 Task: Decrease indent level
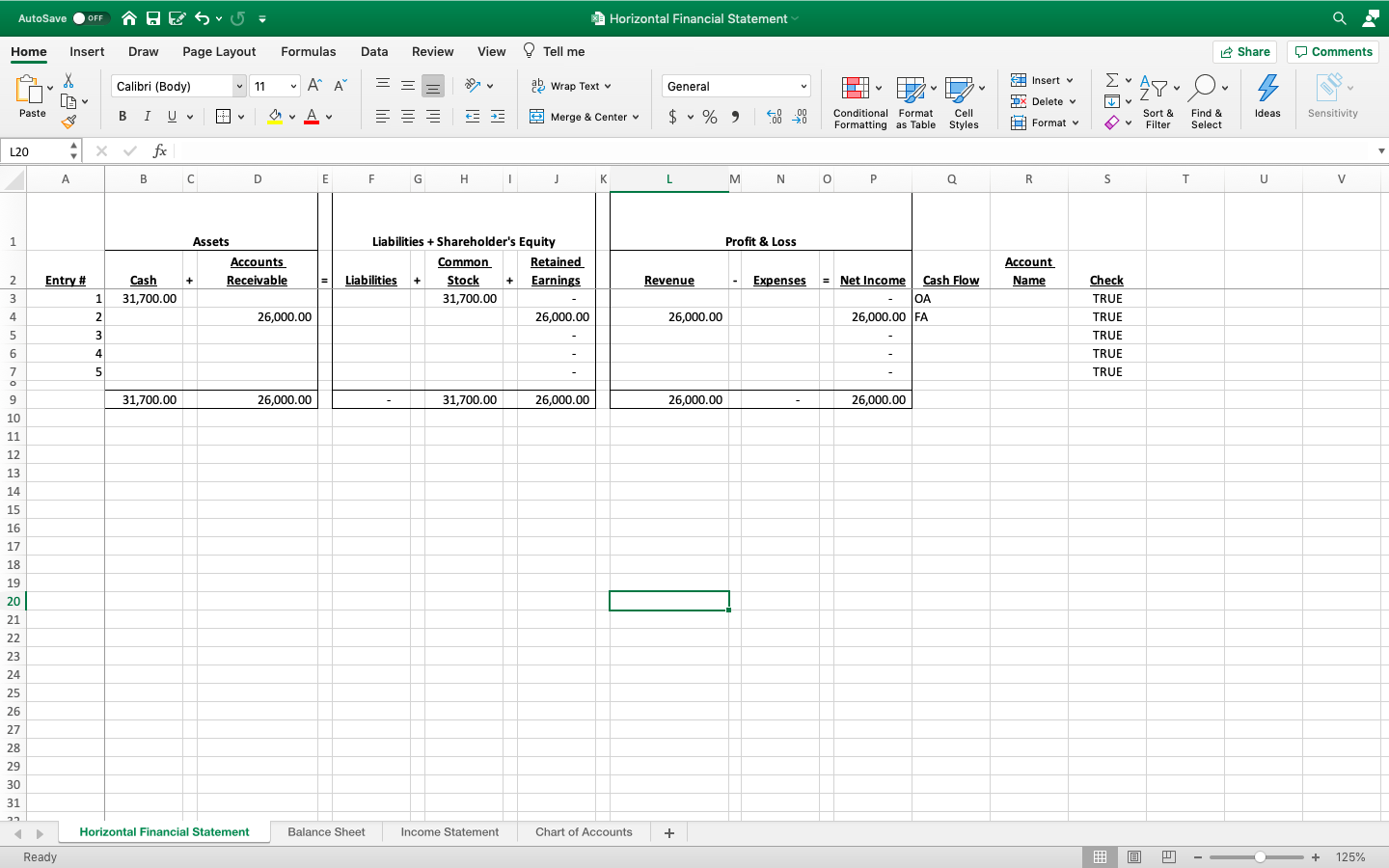click(x=473, y=117)
